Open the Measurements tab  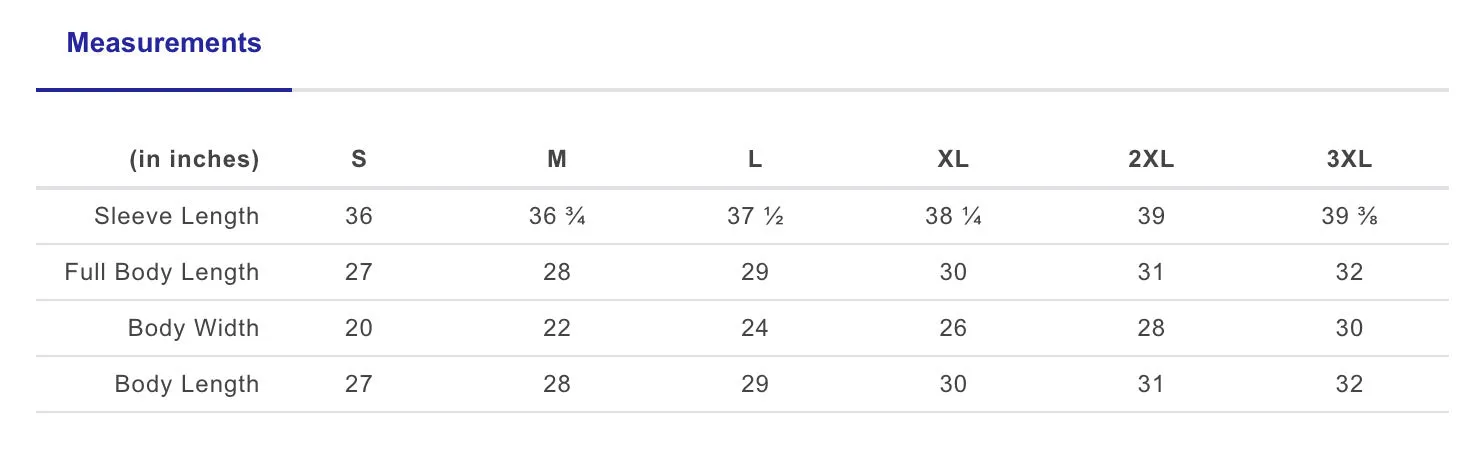pyautogui.click(x=164, y=43)
